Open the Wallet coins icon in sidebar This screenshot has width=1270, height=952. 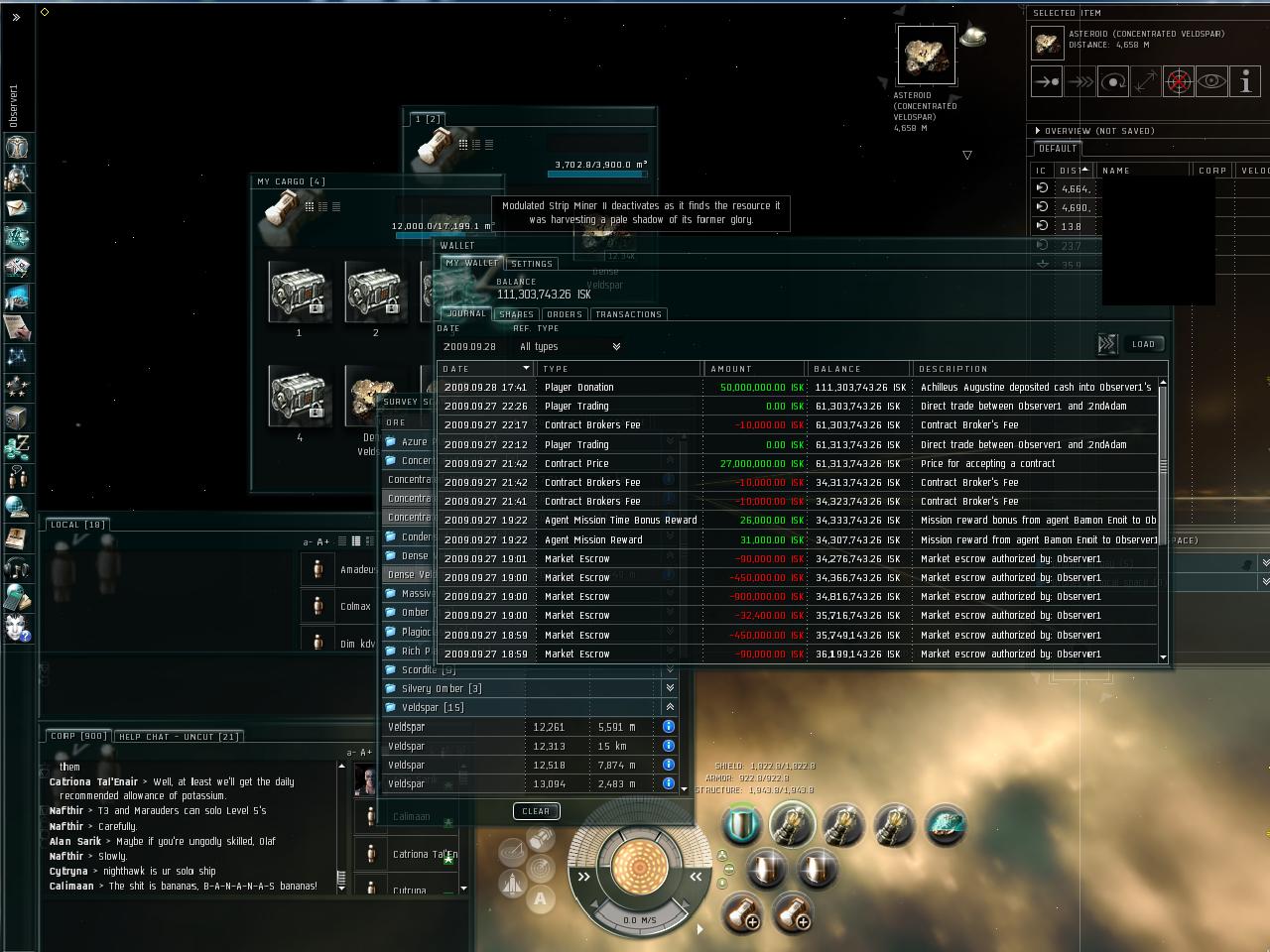pyautogui.click(x=18, y=446)
